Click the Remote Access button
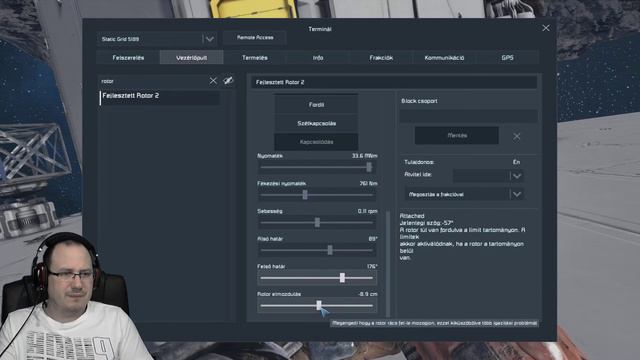Viewport: 640px width, 360px height. [x=255, y=38]
